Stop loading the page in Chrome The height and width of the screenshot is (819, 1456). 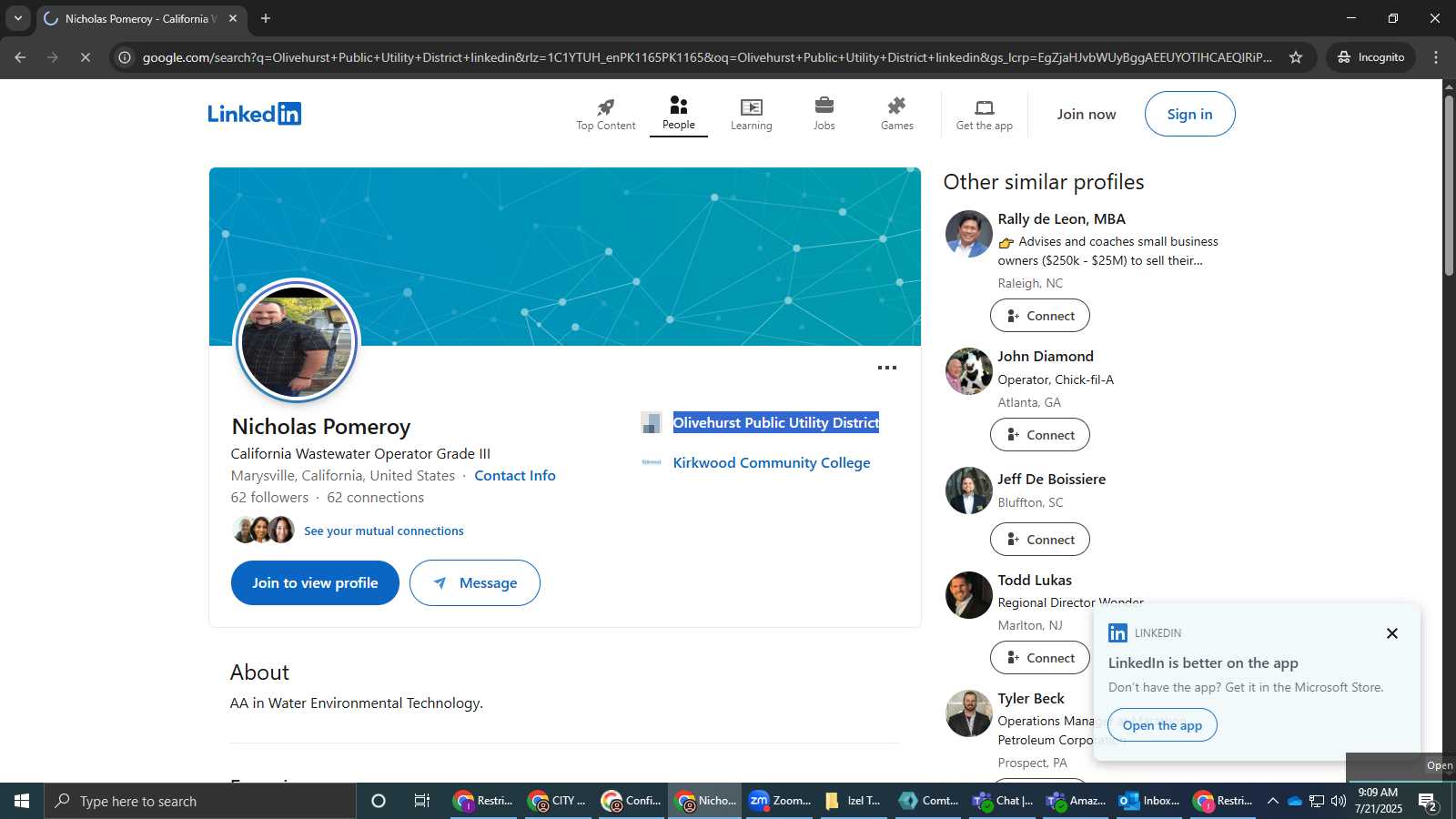[86, 57]
